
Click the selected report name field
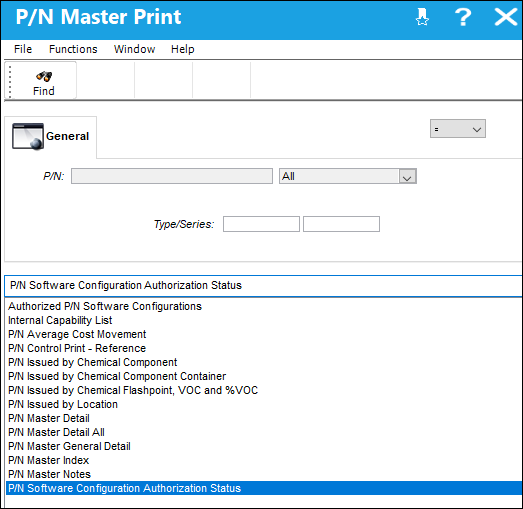264,286
